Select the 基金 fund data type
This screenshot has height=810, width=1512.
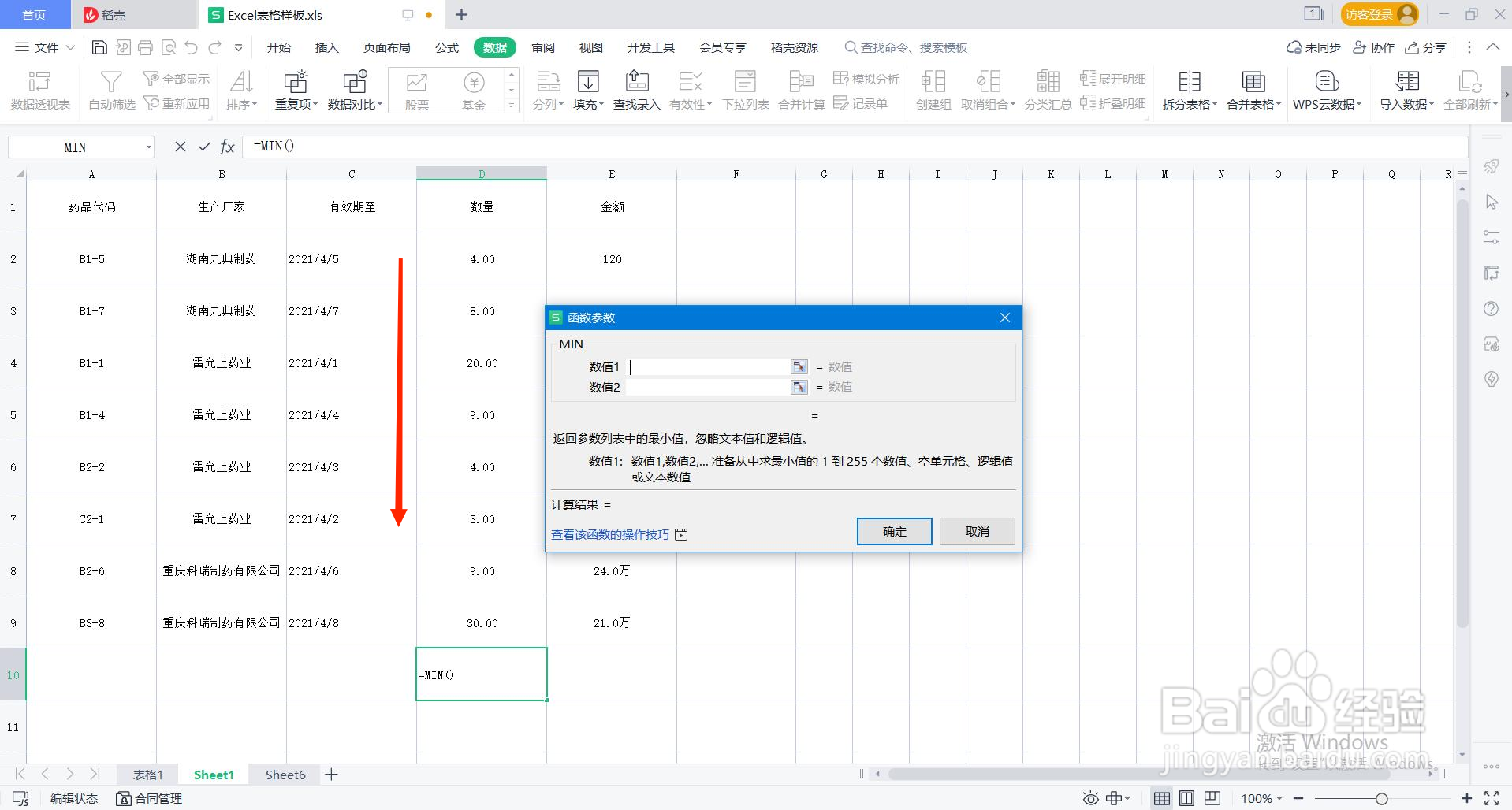click(474, 90)
